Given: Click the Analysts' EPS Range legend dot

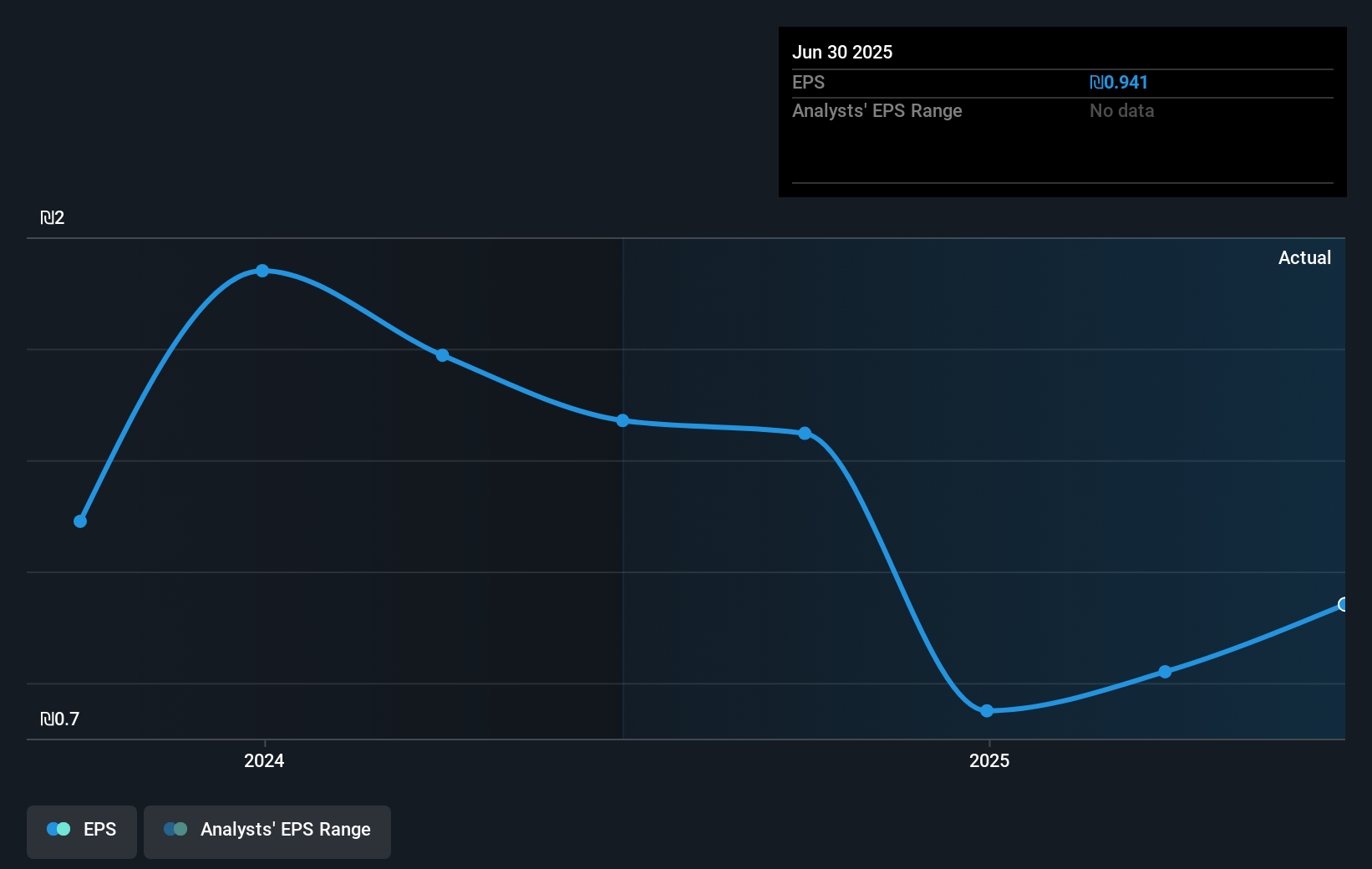Looking at the screenshot, I should [x=176, y=829].
